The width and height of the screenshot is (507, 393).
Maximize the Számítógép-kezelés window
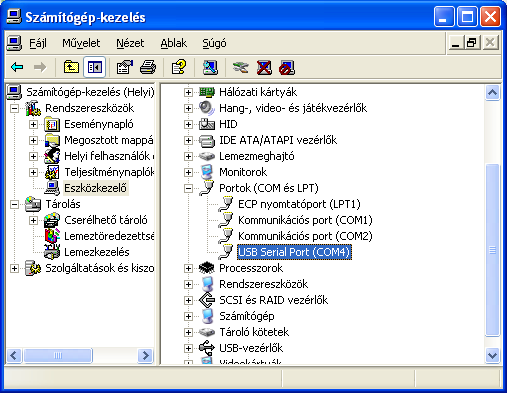click(467, 17)
